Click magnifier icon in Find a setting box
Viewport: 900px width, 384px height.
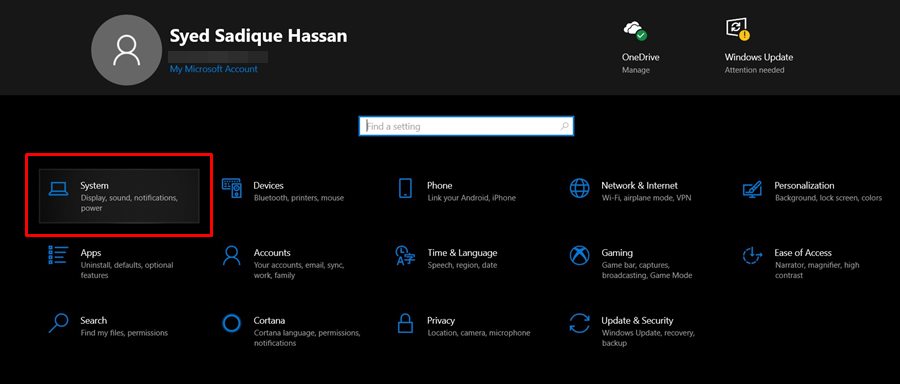pyautogui.click(x=565, y=126)
